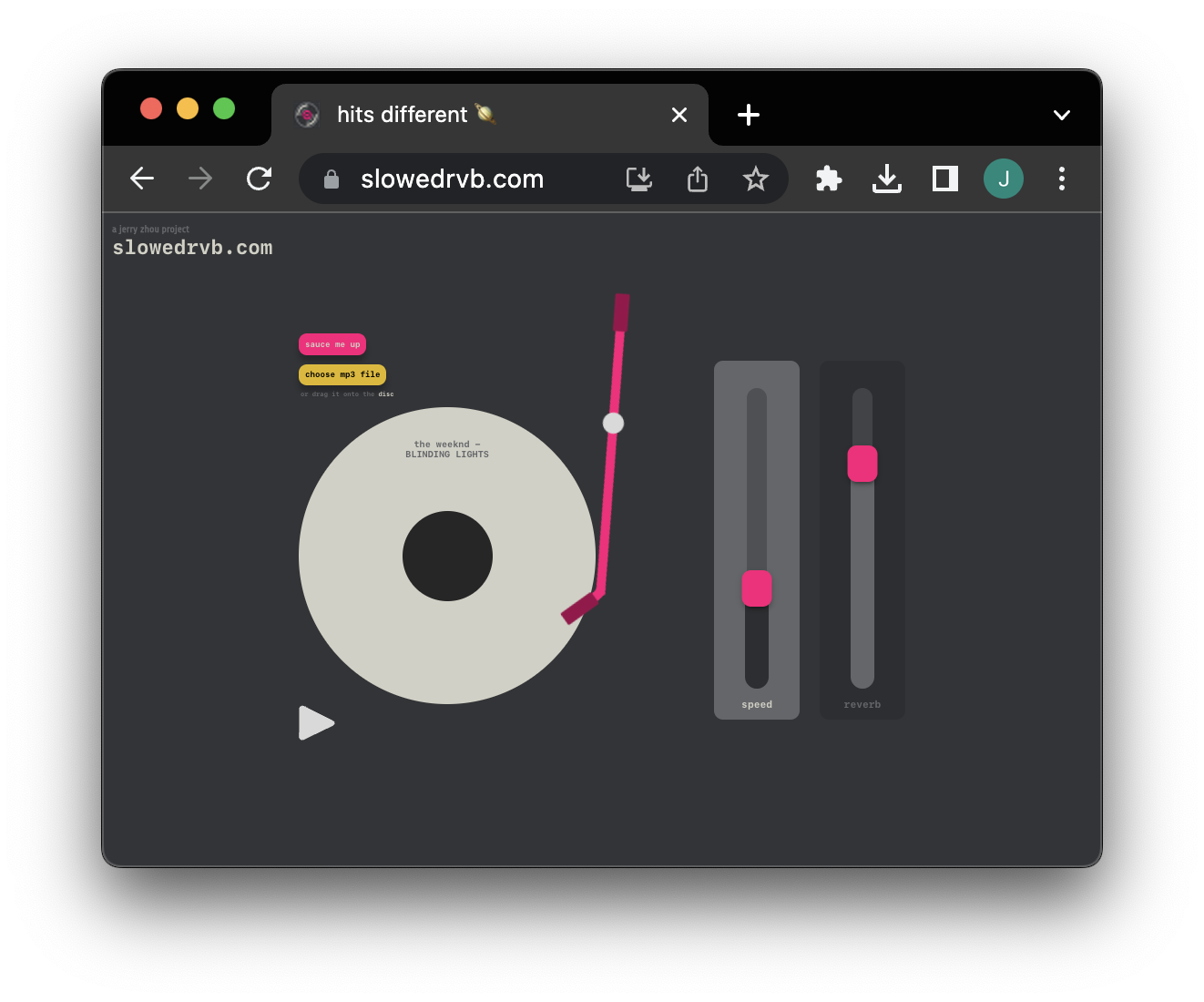Click the reload page icon

259,179
